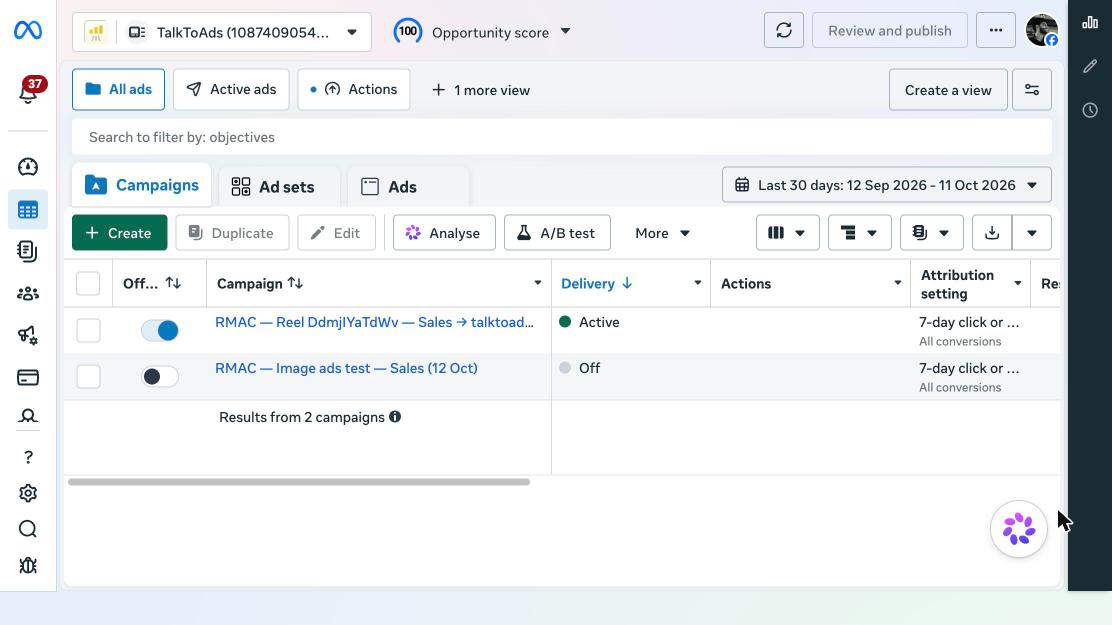The width and height of the screenshot is (1112, 625).
Task: Focus the Search to filter by field
Action: coord(562,137)
